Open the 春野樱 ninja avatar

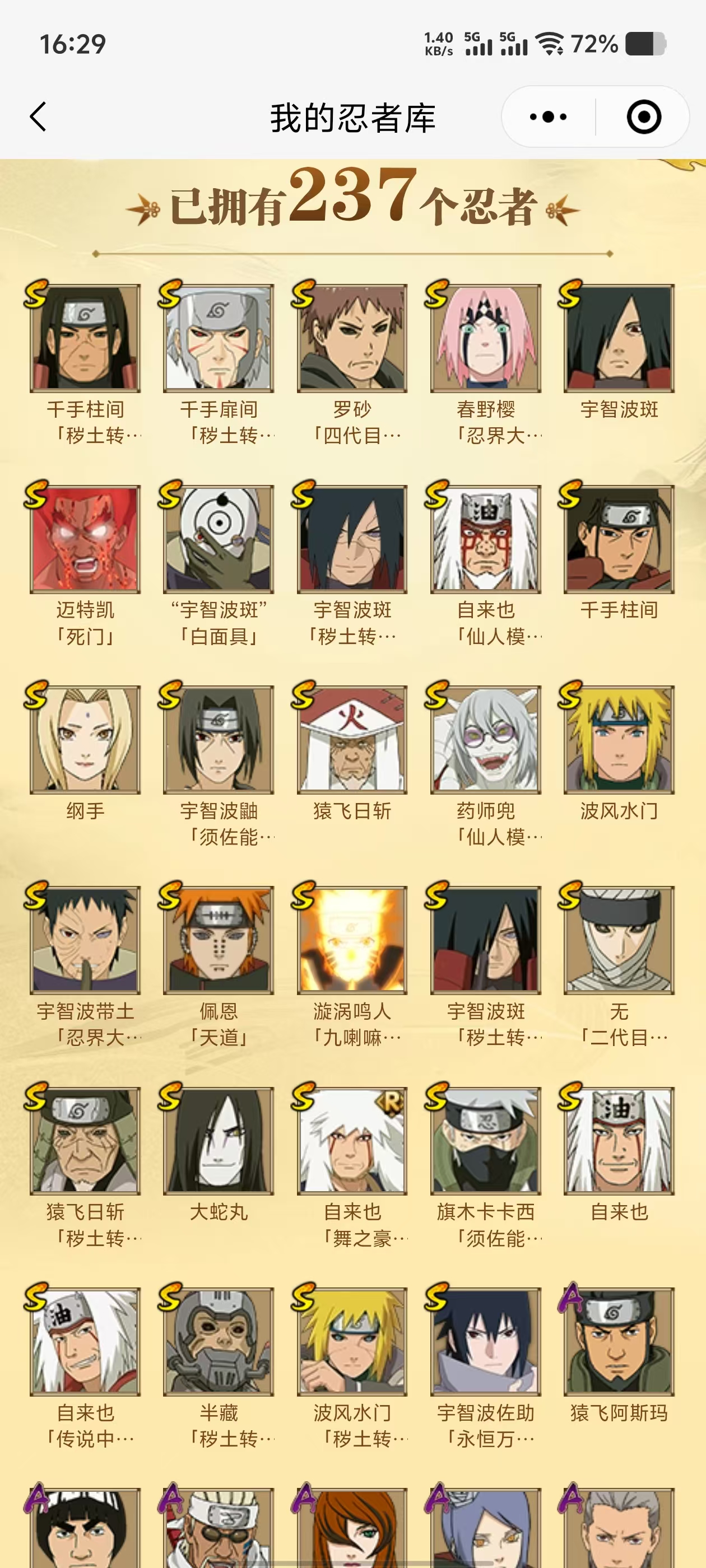[x=485, y=338]
